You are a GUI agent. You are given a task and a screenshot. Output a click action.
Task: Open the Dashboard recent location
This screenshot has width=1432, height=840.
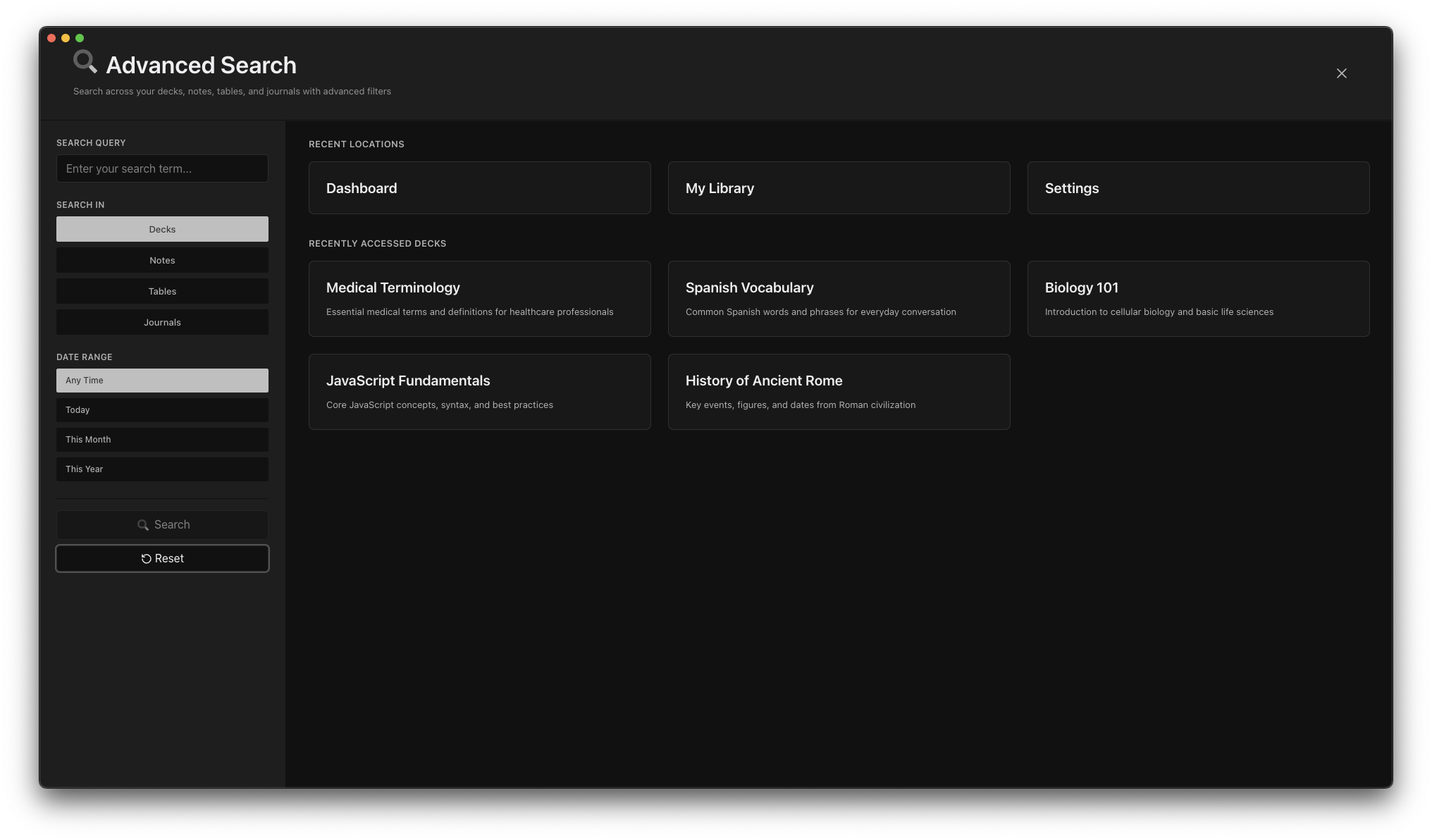coord(479,187)
